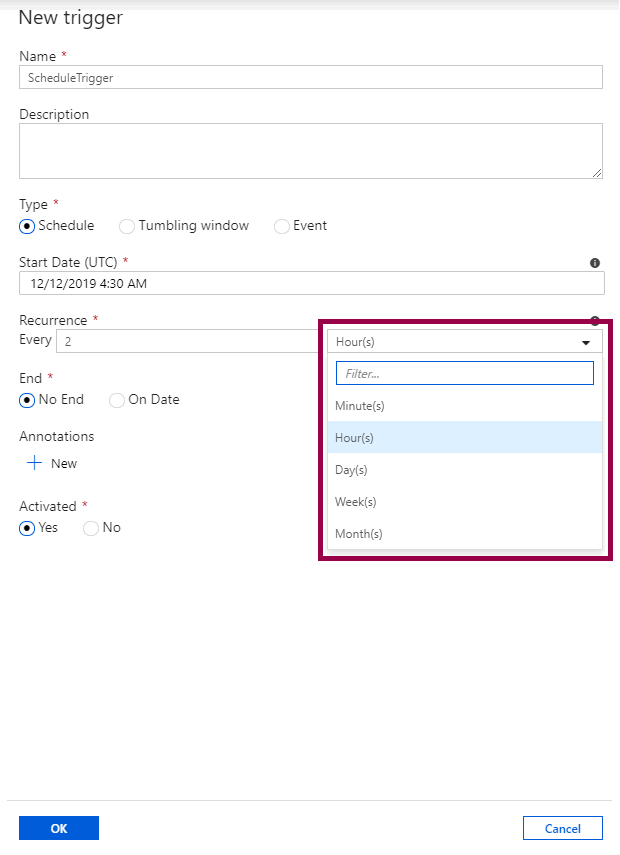Click the Start Date info icon

pos(595,263)
